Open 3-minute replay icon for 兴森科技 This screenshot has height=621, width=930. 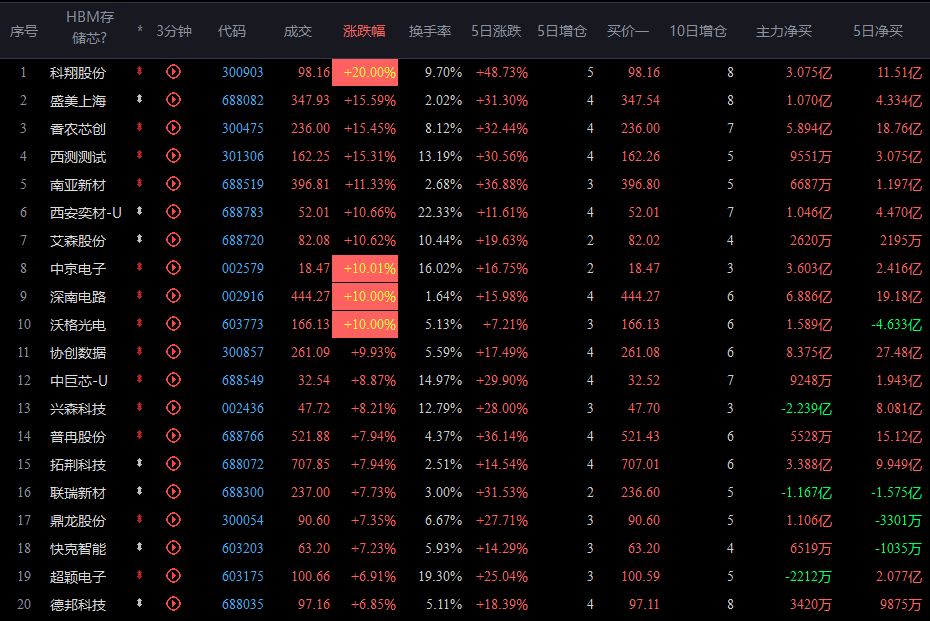[x=173, y=408]
